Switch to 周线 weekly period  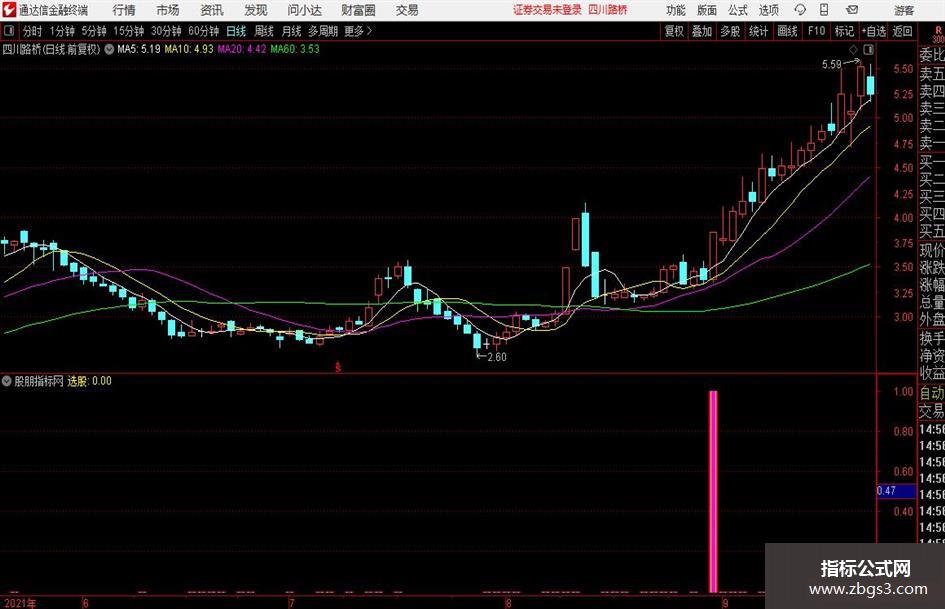[x=263, y=31]
